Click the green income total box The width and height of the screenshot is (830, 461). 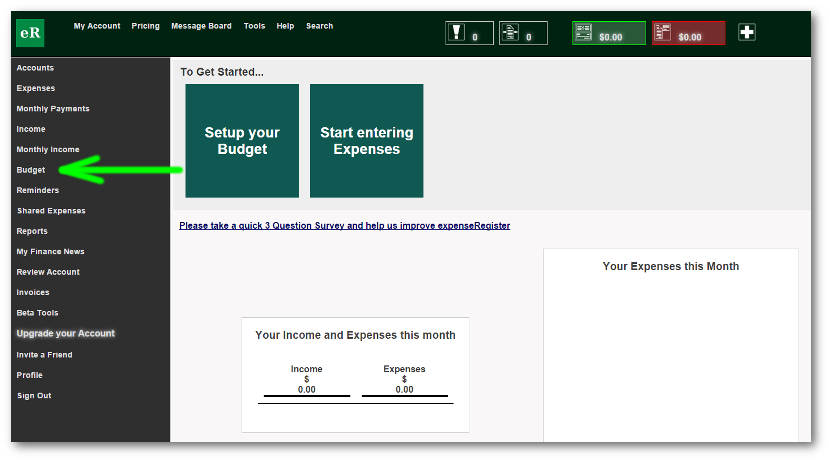(608, 33)
